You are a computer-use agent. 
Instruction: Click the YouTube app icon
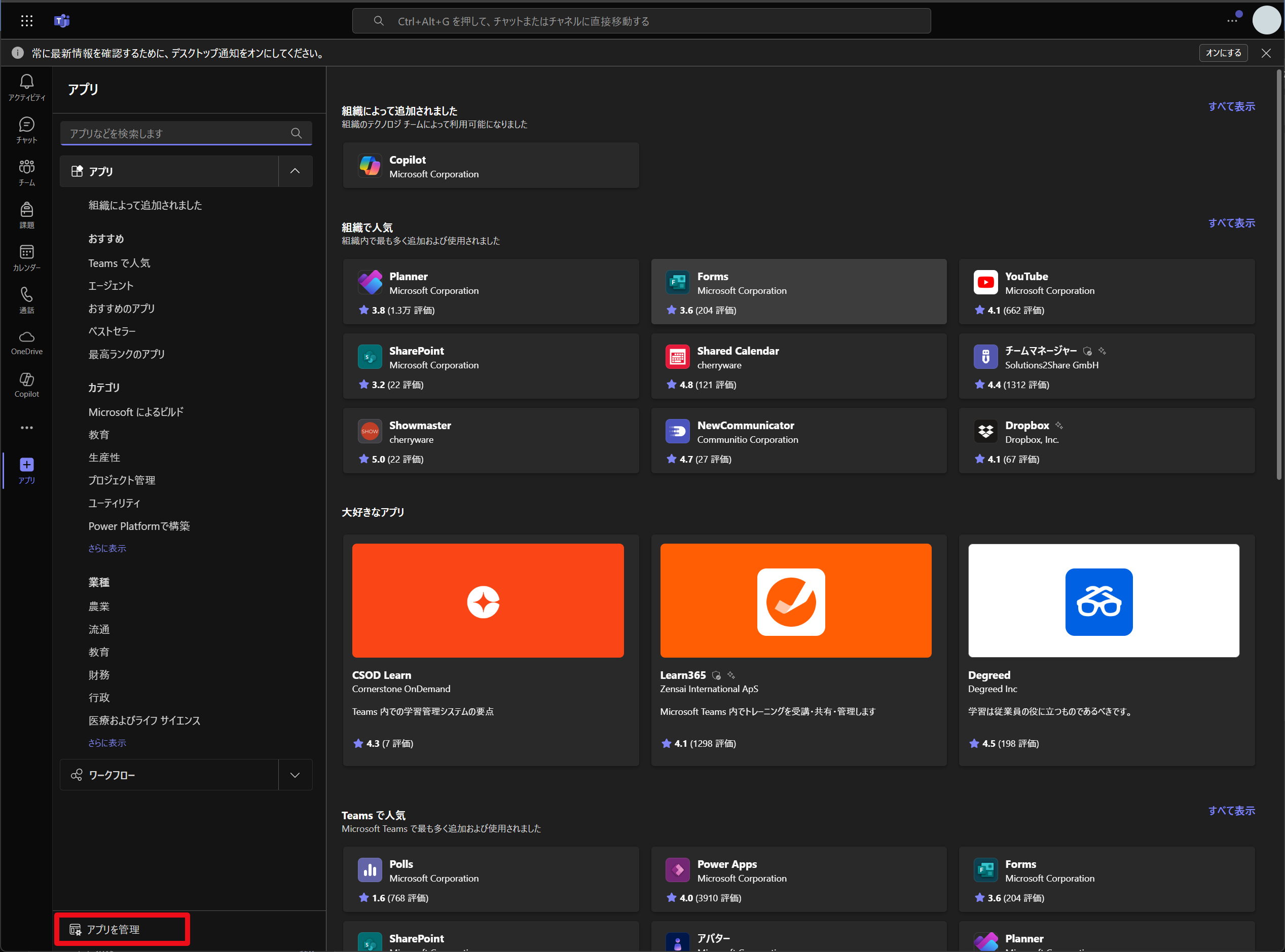985,282
